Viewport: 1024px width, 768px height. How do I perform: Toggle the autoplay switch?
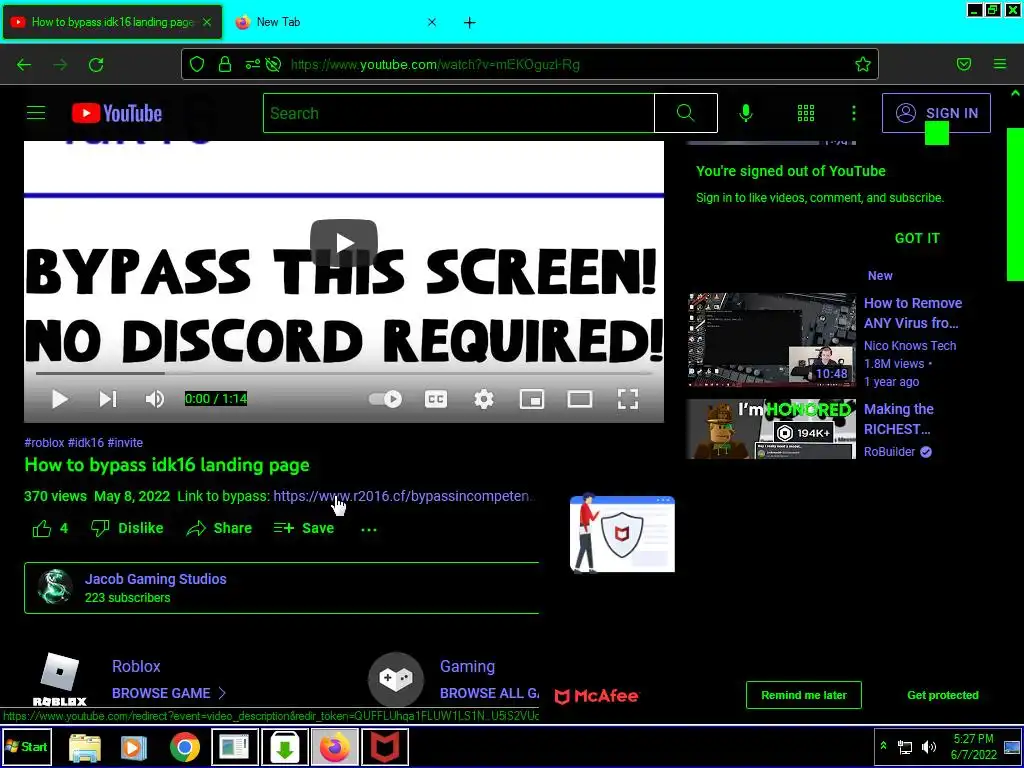point(385,399)
